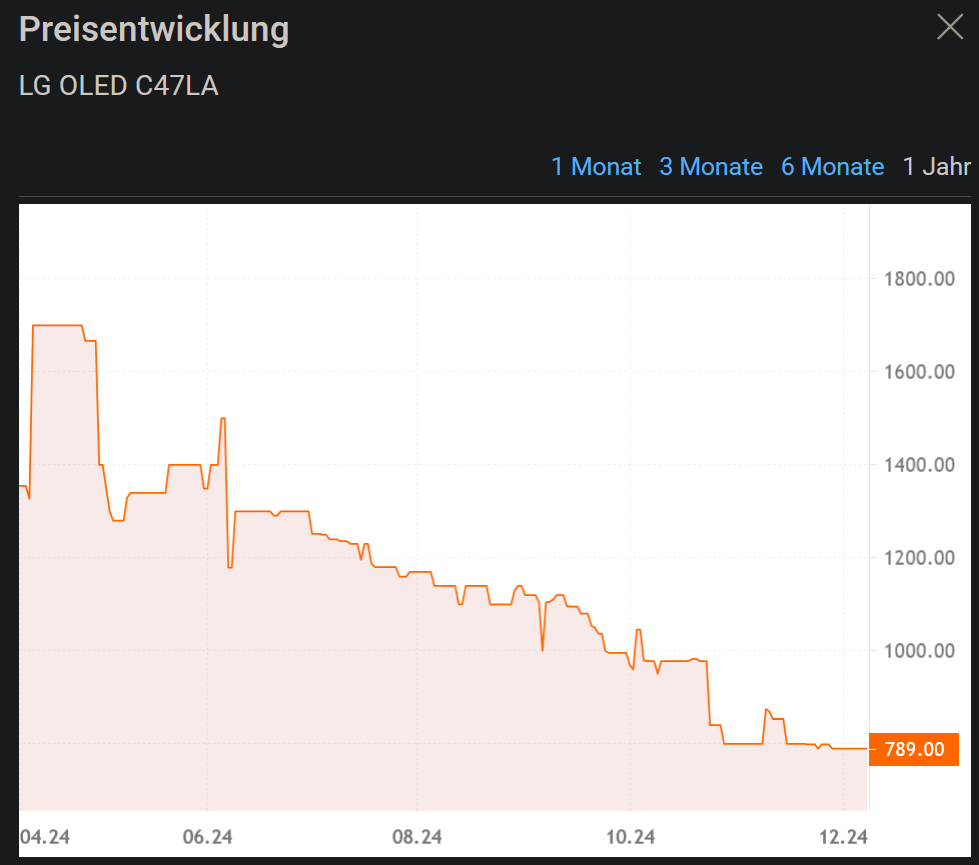Switch chart range to 1 Monat

pos(596,167)
